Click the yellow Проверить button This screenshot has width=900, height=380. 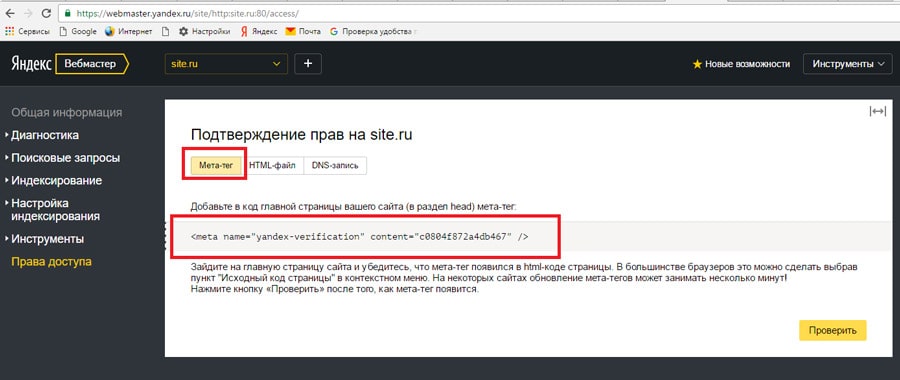click(x=832, y=331)
